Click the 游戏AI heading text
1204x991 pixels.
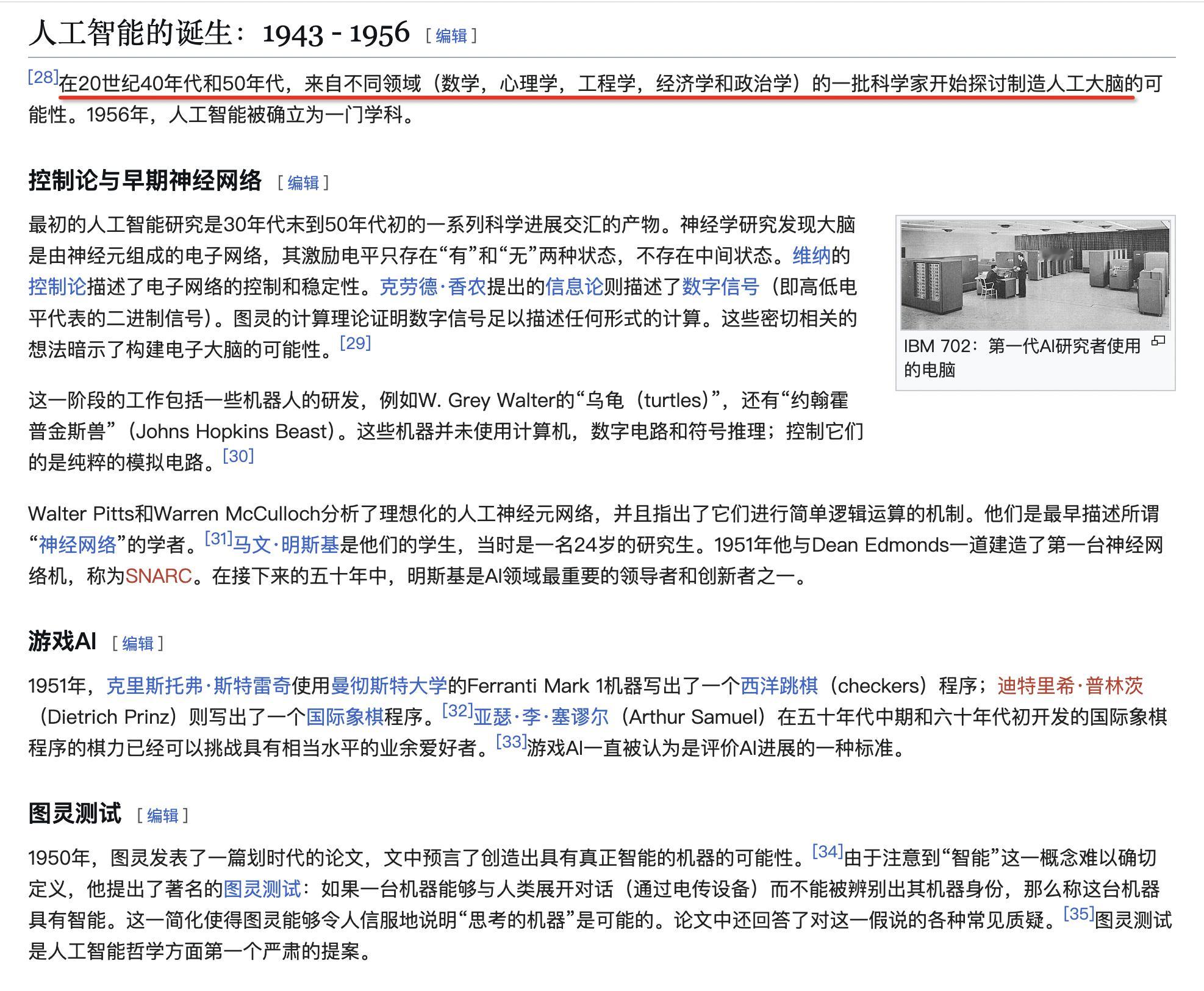coord(62,642)
